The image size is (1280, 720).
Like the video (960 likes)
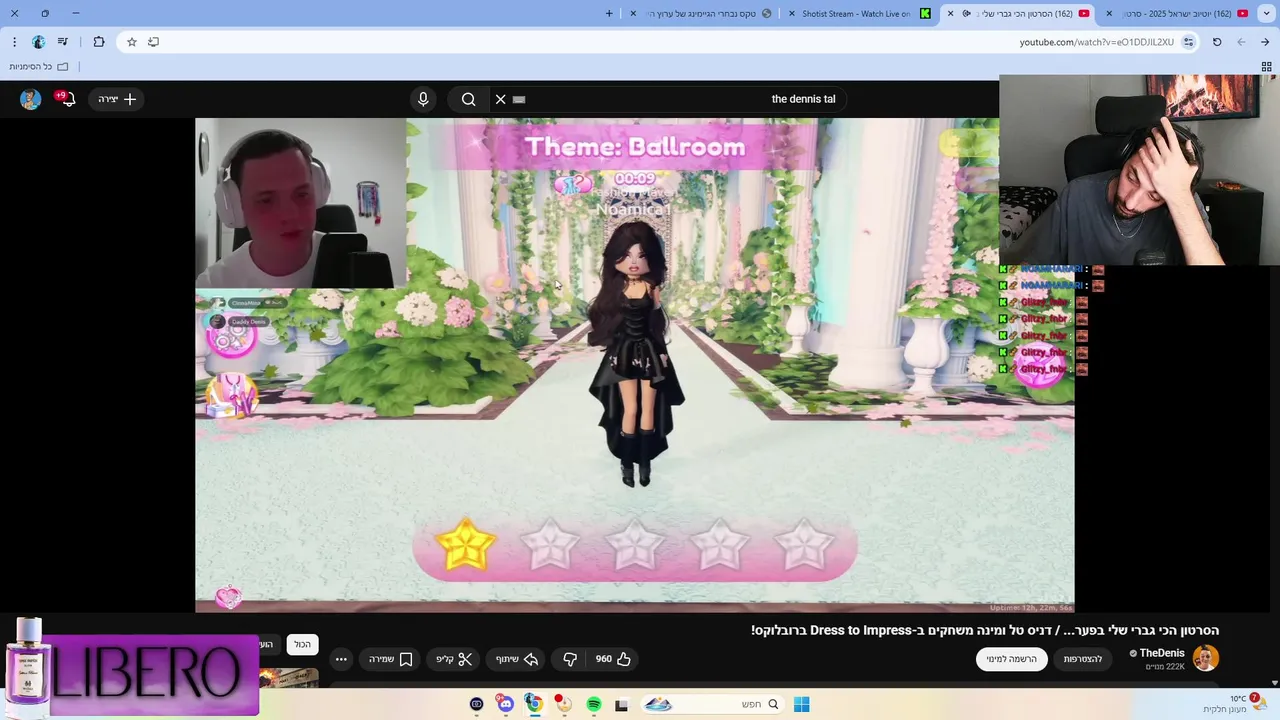[613, 659]
